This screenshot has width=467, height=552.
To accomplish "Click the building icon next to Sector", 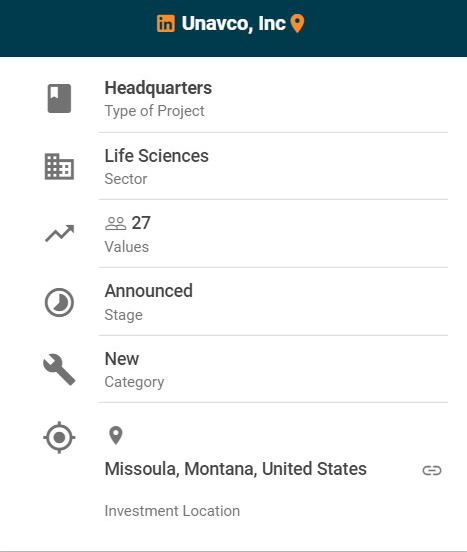I will click(59, 167).
